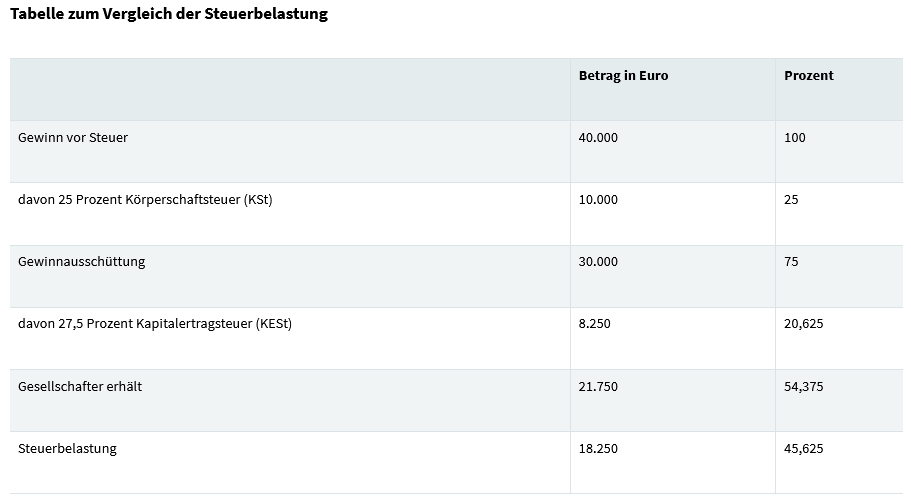
Task: Select the 54,375 percent value cell
Action: (x=804, y=386)
